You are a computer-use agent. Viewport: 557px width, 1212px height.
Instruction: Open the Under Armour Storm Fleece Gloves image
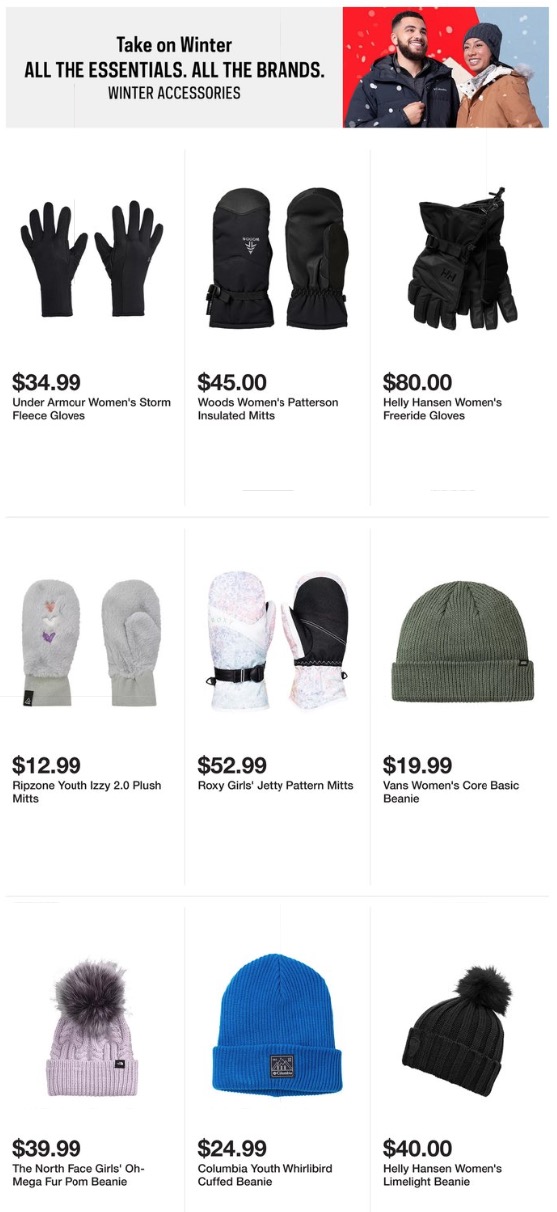pos(93,259)
